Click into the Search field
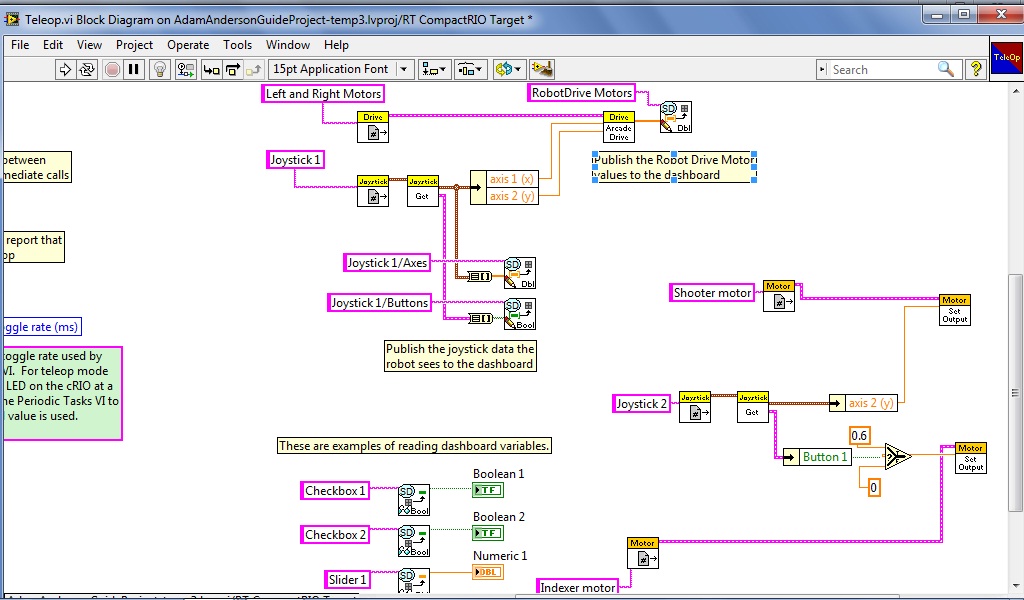Image resolution: width=1024 pixels, height=600 pixels. (882, 70)
